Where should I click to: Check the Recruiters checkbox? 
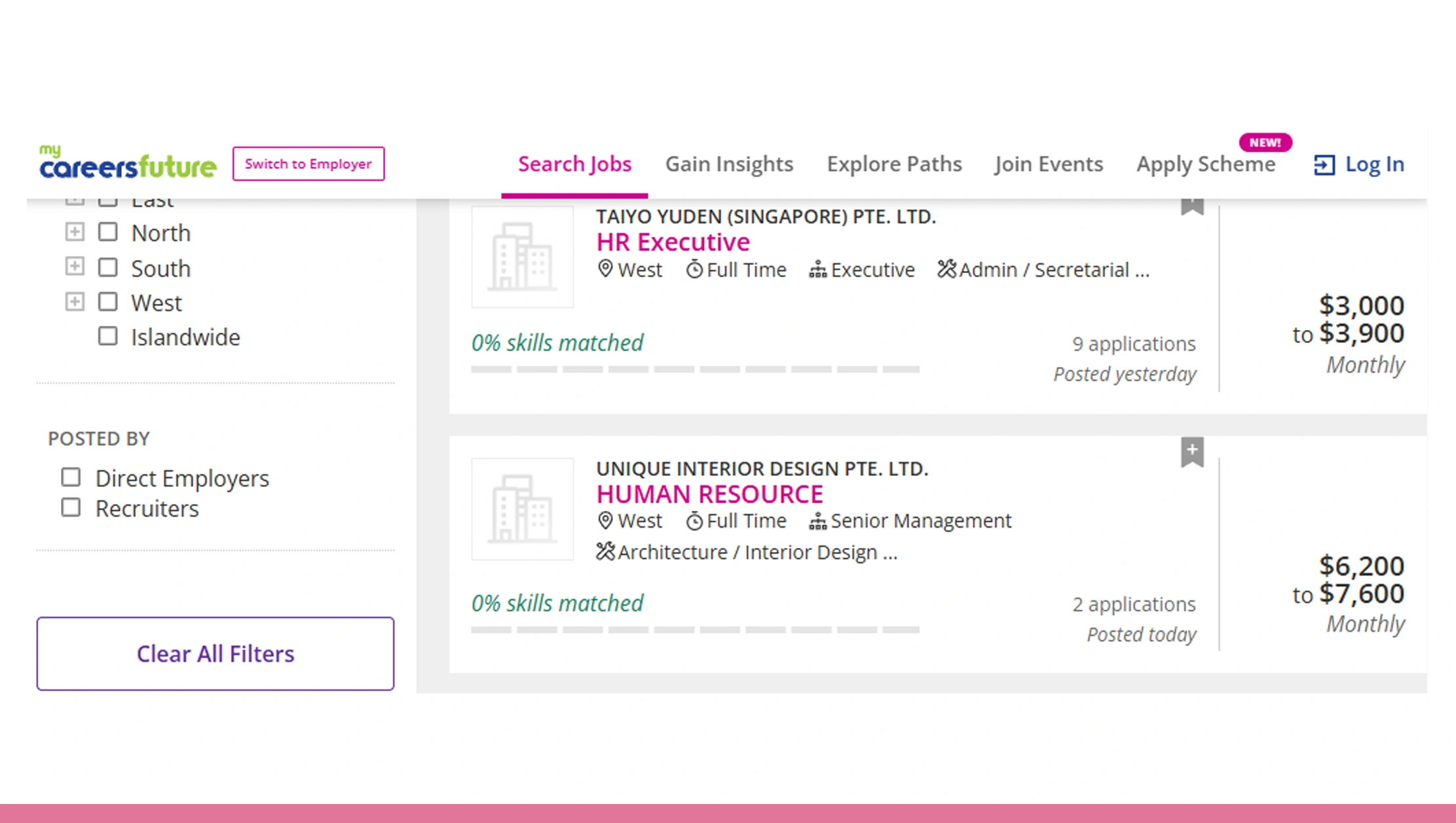click(x=71, y=507)
